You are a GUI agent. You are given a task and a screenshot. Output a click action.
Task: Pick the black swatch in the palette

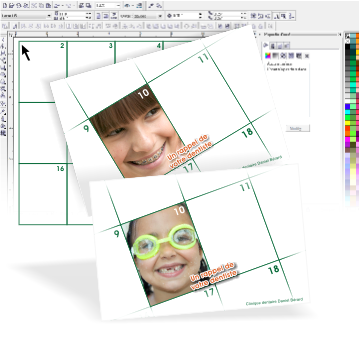coord(348,47)
